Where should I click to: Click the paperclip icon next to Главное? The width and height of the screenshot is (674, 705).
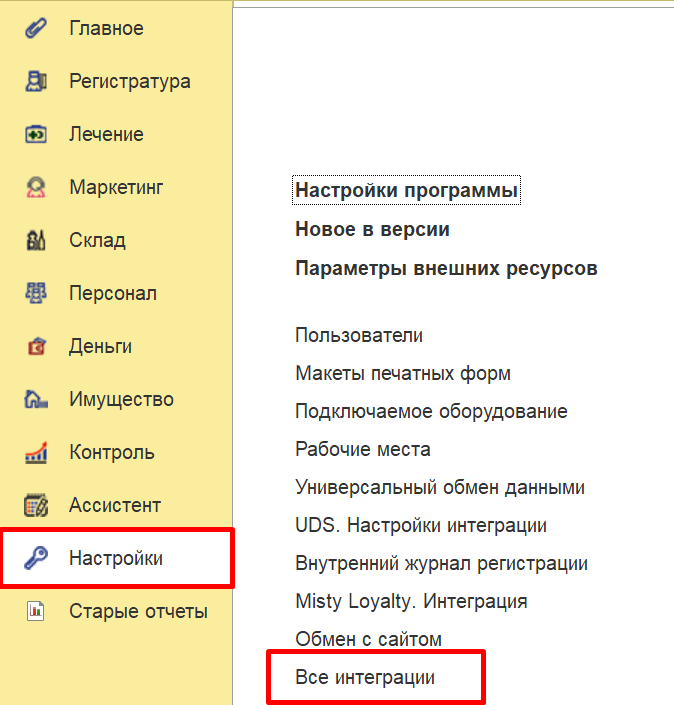36,28
